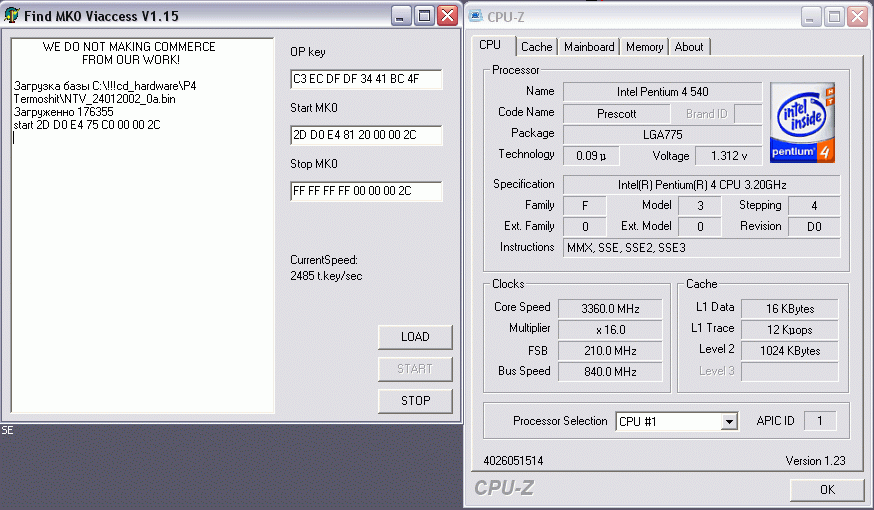Click the log line start 2D D0 E4 75 C0
Viewport: 874px width, 510px height.
[87, 125]
